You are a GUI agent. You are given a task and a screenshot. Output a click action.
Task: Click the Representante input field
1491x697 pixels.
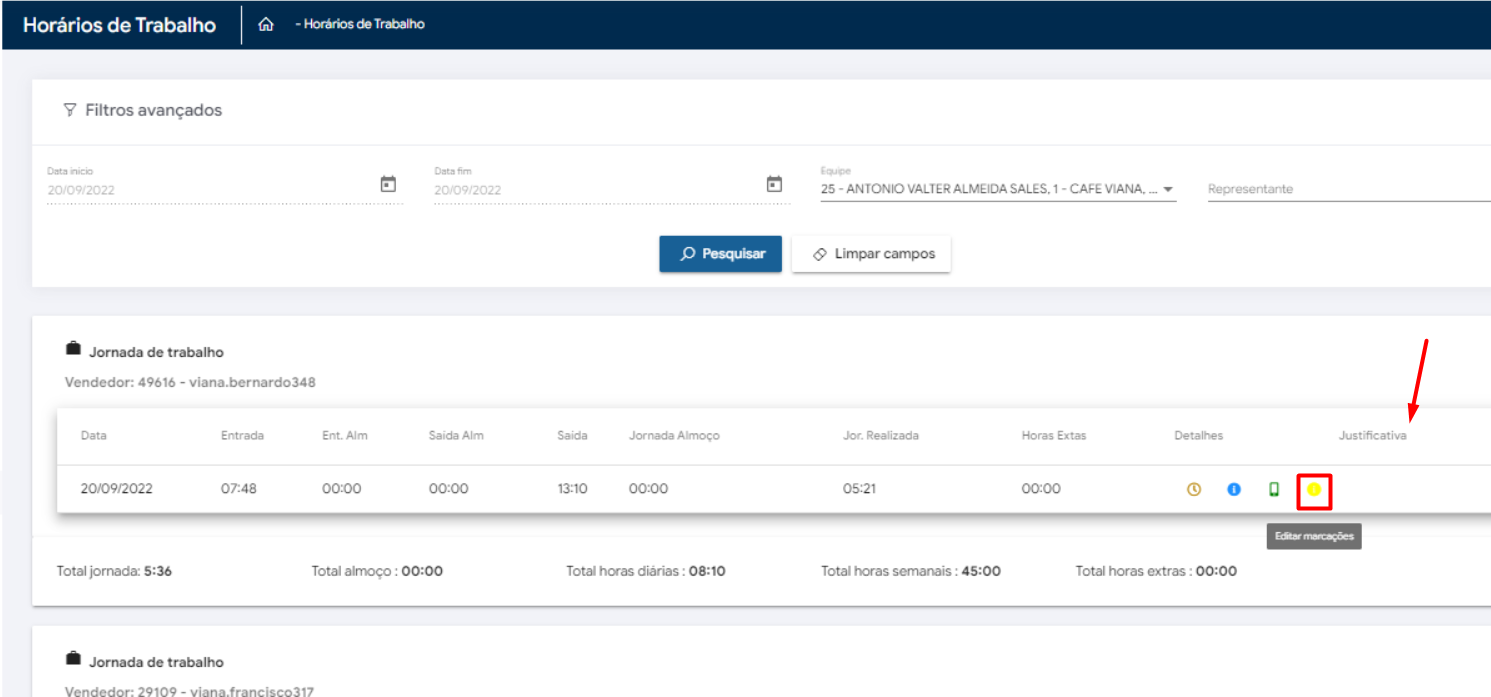[x=1349, y=189]
